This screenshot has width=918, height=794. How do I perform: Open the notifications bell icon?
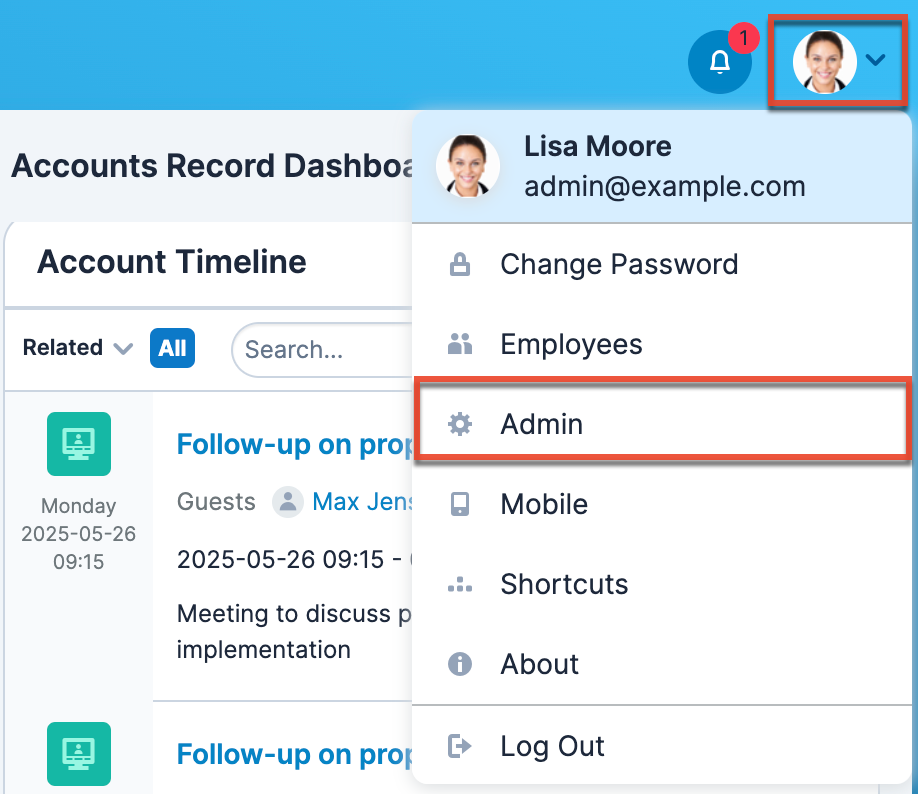[x=719, y=62]
